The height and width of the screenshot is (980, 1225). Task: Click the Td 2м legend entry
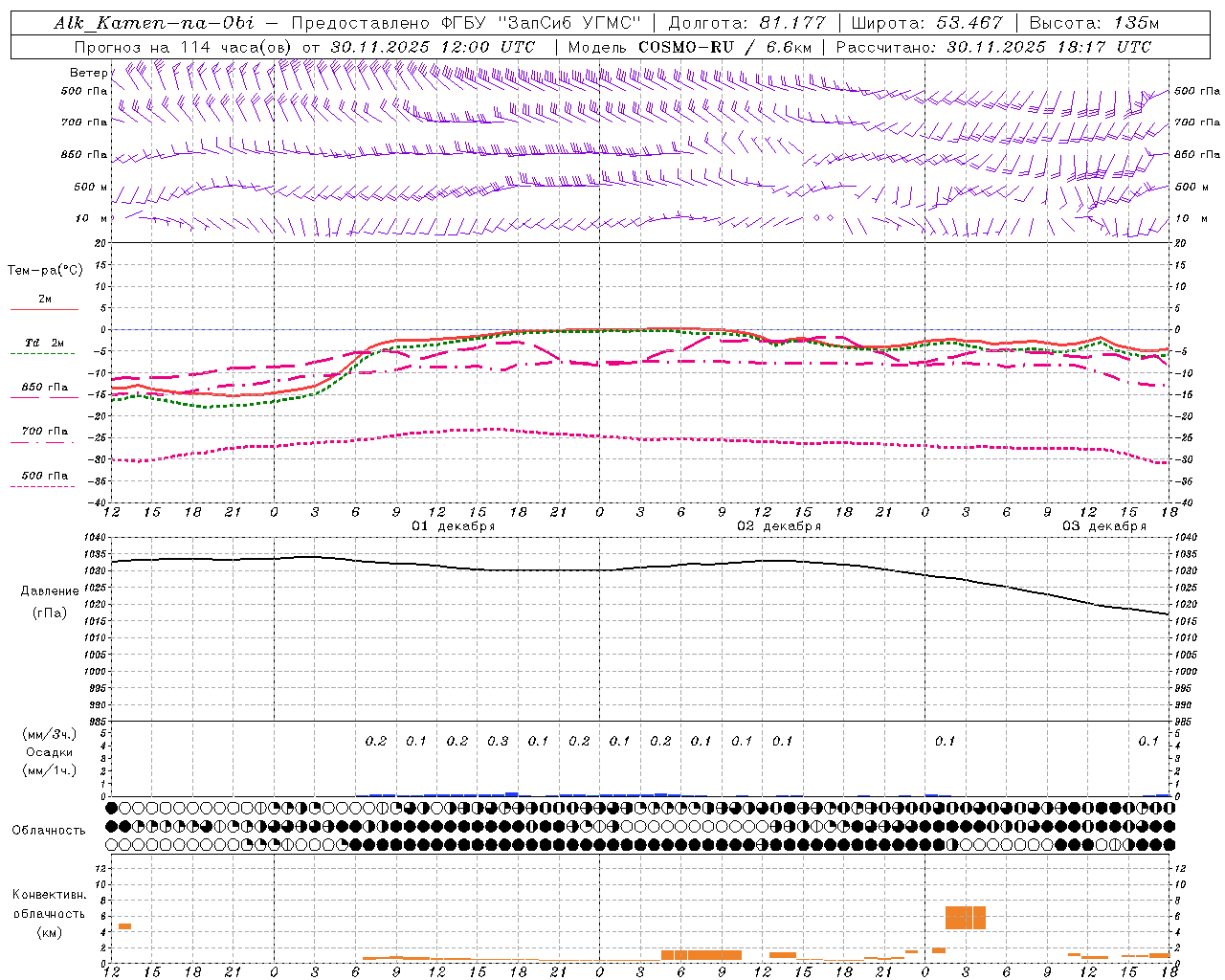coord(44,343)
